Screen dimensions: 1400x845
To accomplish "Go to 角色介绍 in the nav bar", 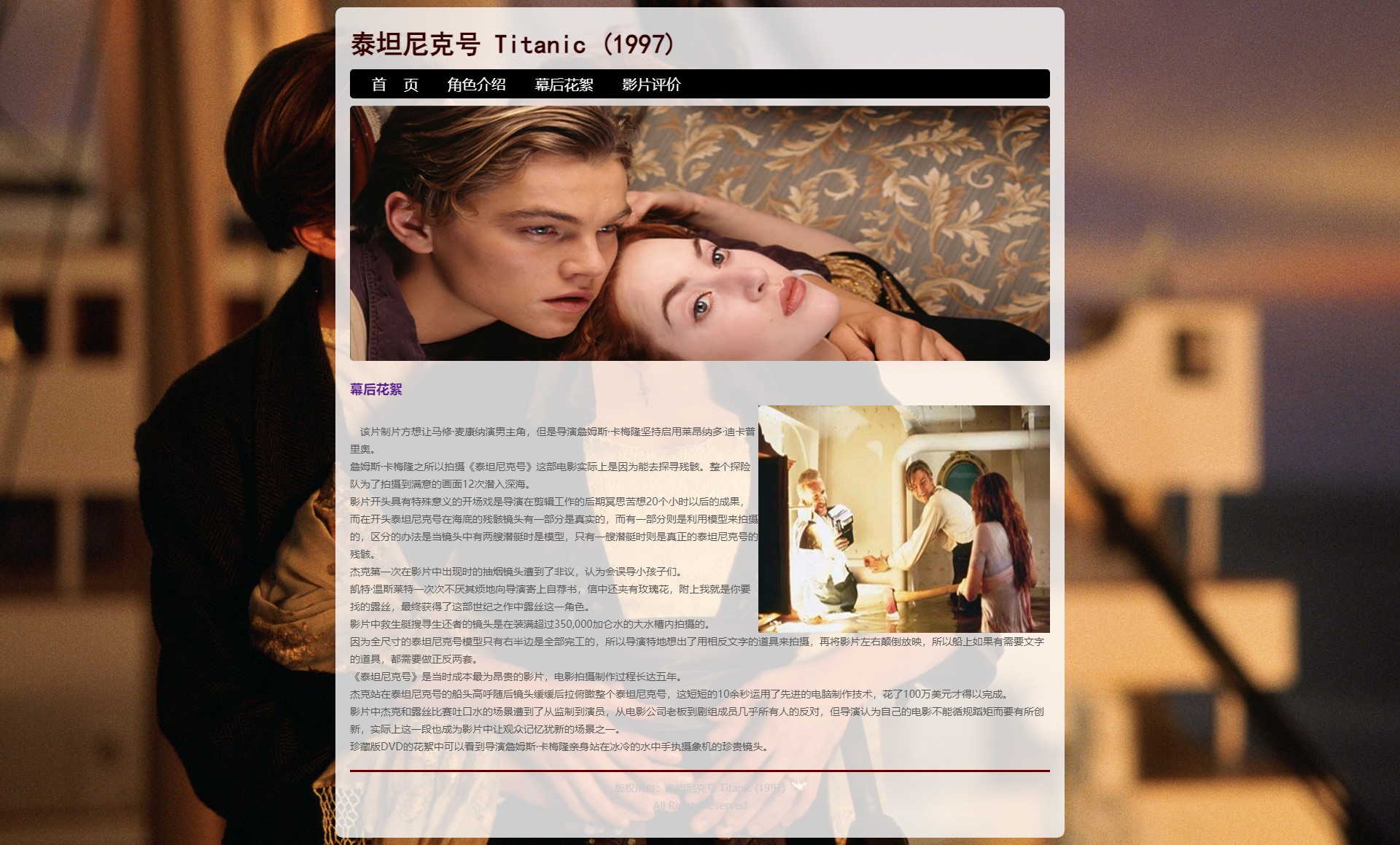I will [476, 85].
